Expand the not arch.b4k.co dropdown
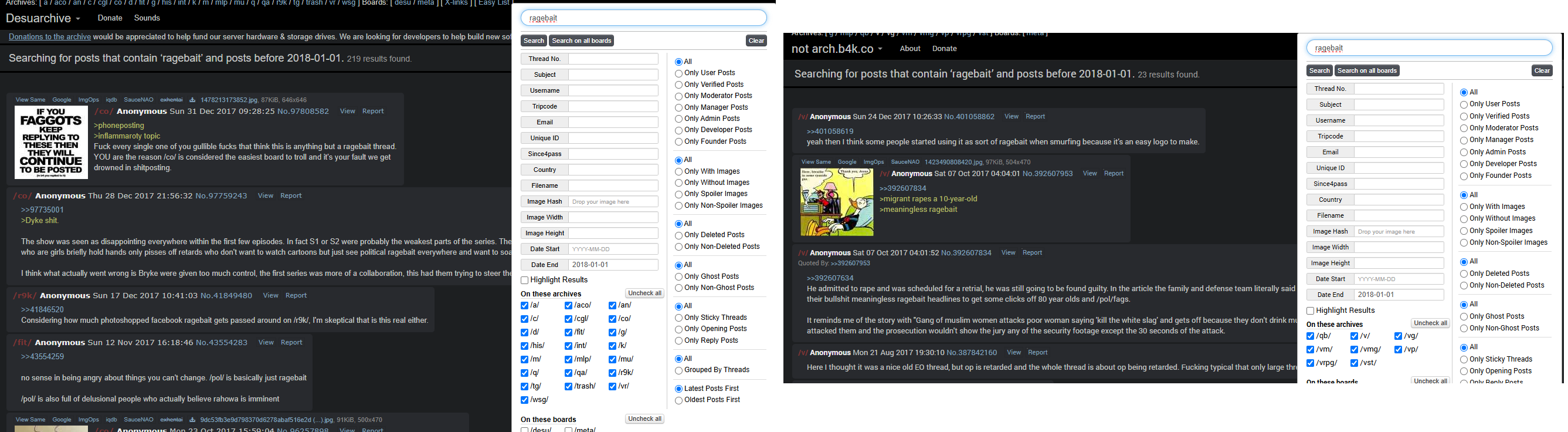This screenshot has width=1568, height=432. coord(836,49)
